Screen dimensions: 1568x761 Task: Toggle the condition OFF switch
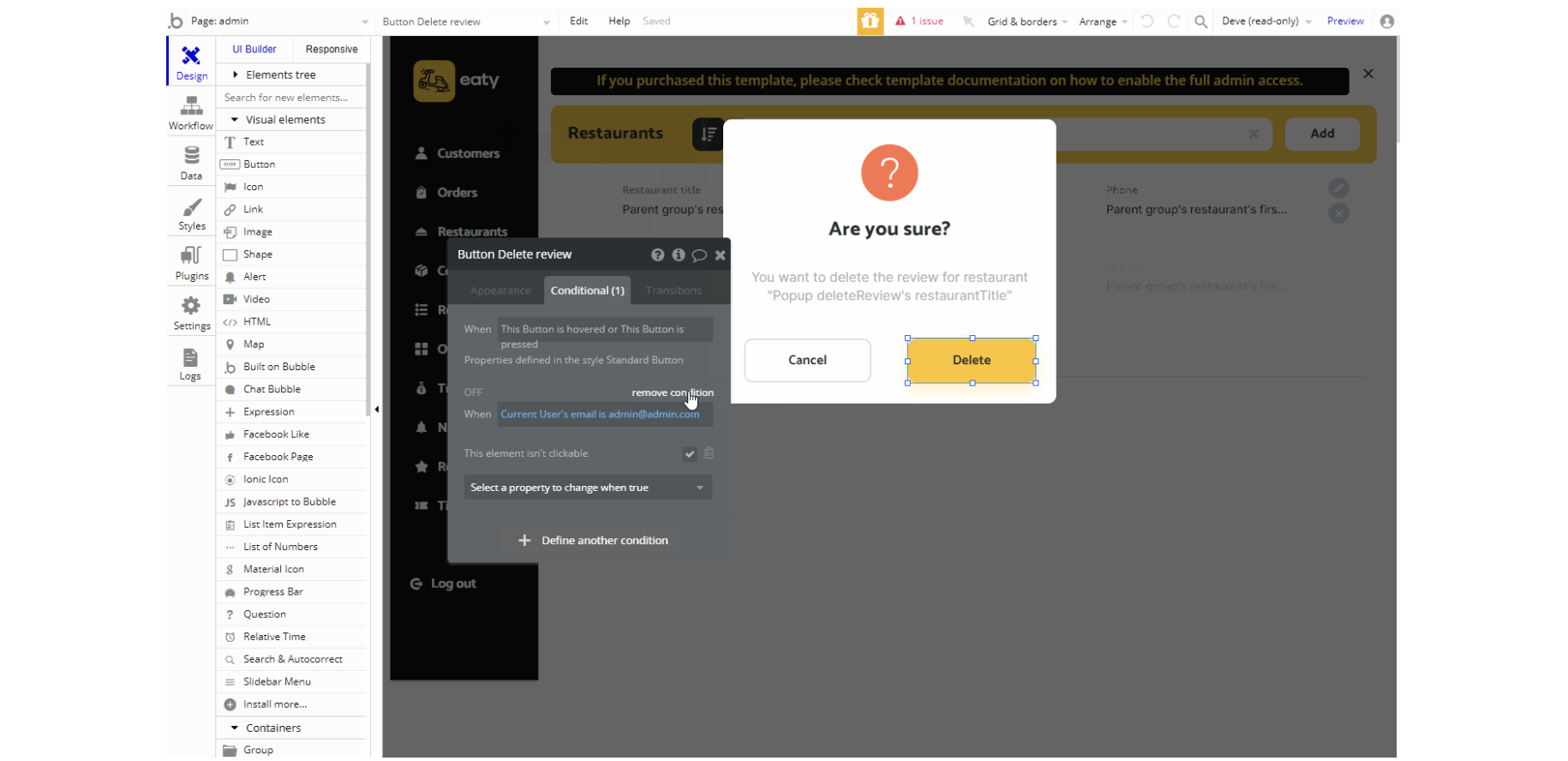pos(473,392)
